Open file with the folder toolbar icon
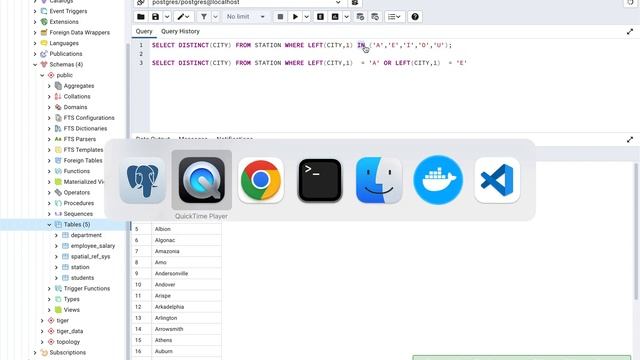Image resolution: width=640 pixels, height=360 pixels. (x=141, y=17)
